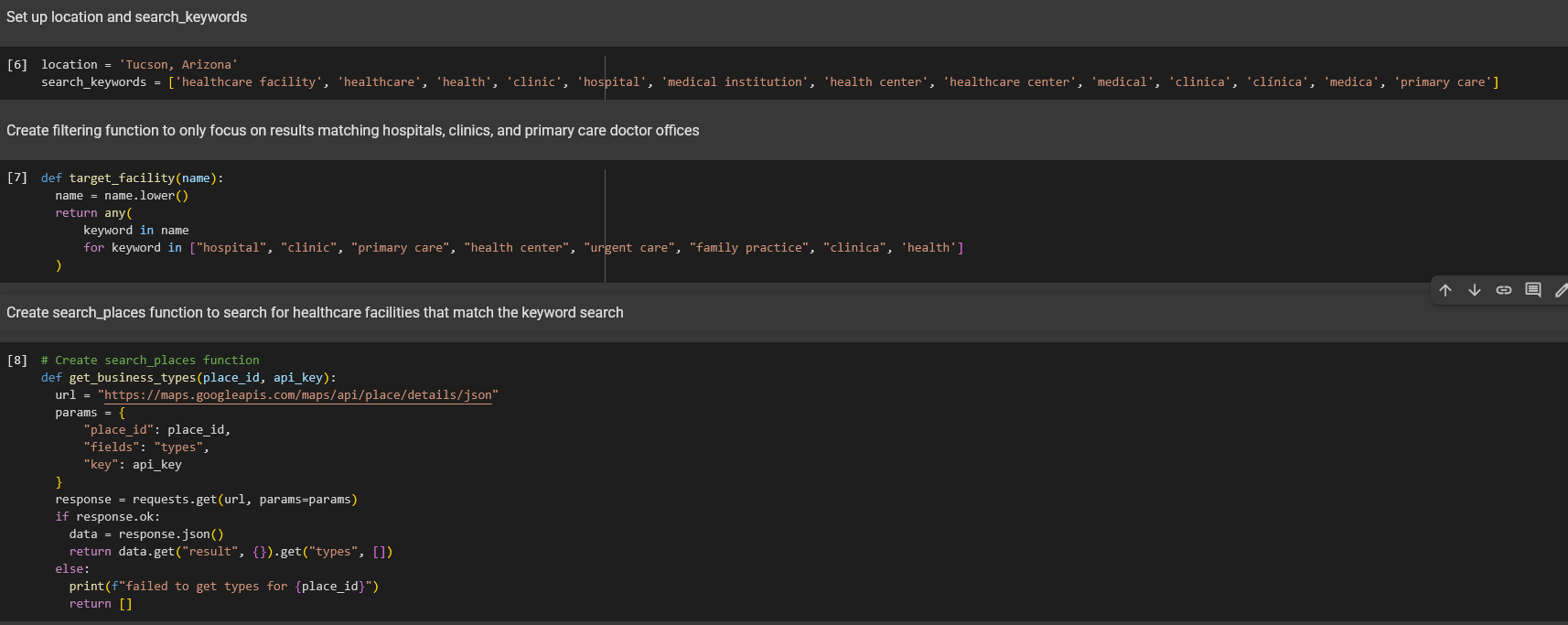
Task: Click the 'primary care' string in search_keywords
Action: click(x=1443, y=82)
